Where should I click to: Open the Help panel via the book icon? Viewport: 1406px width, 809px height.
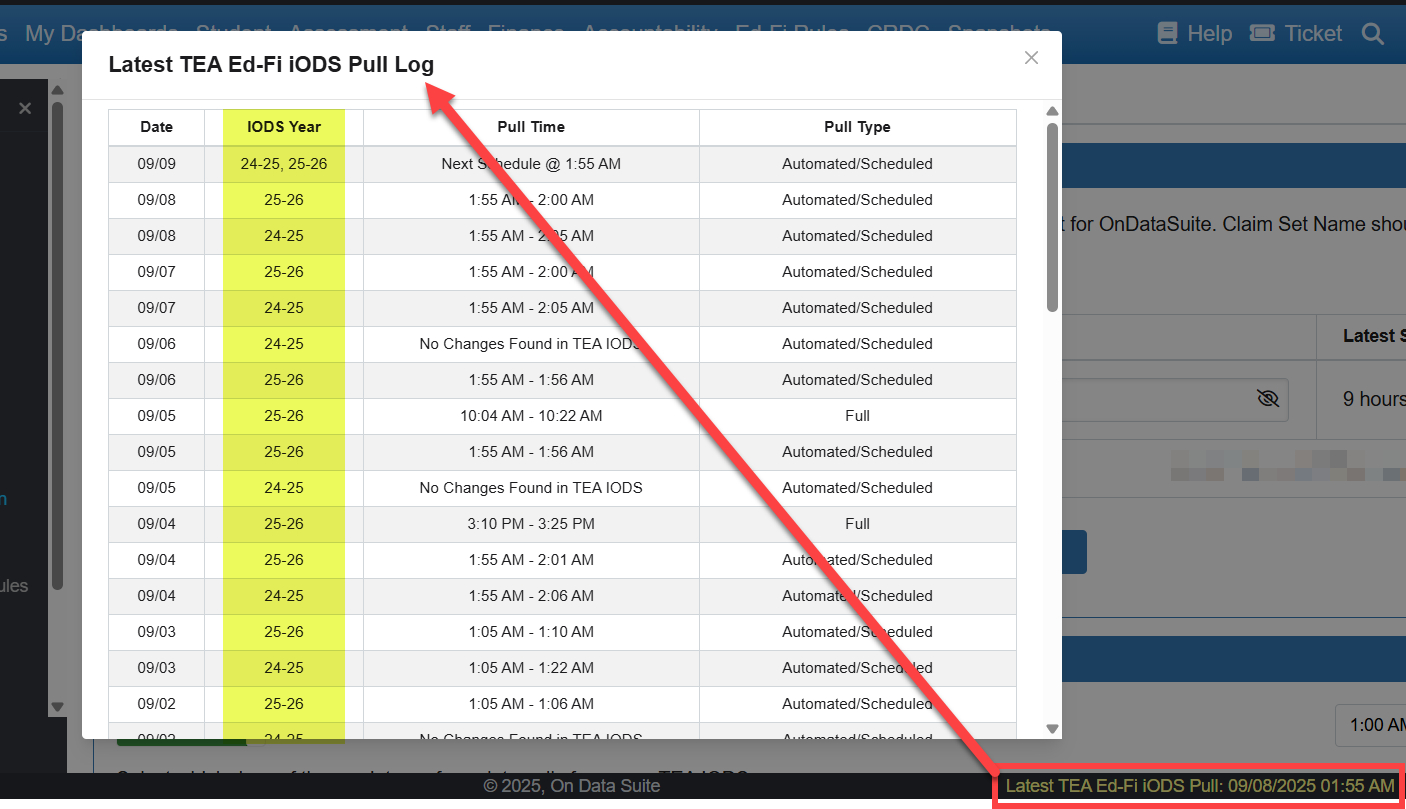(x=1167, y=32)
